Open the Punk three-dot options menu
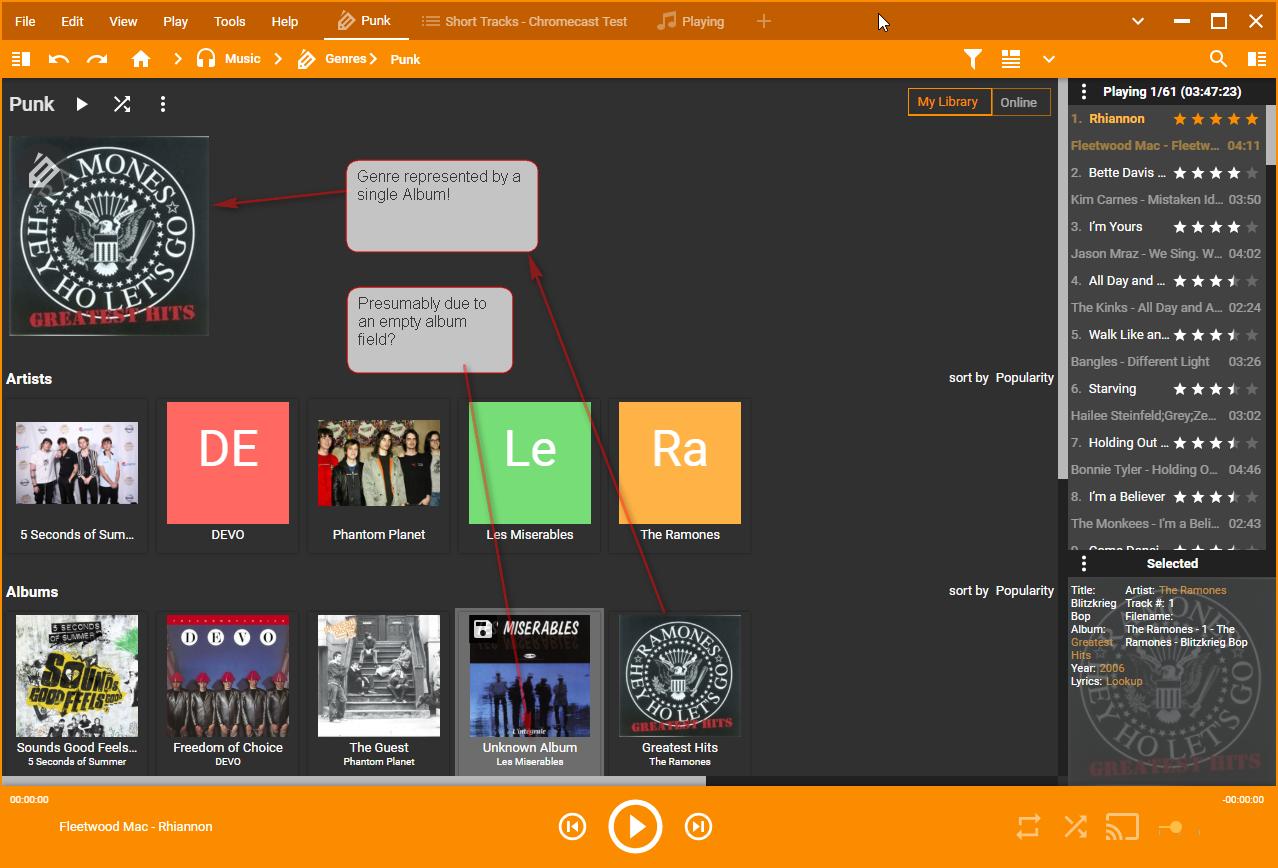 [163, 104]
